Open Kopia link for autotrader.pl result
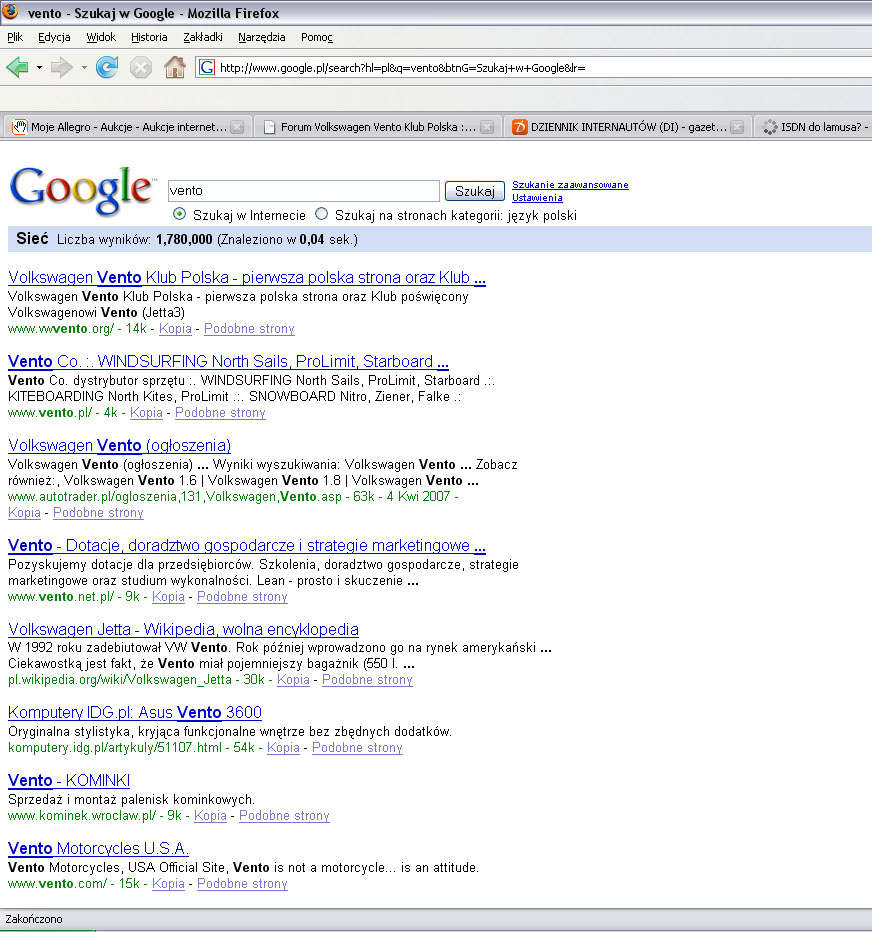The width and height of the screenshot is (872, 932). [x=24, y=512]
